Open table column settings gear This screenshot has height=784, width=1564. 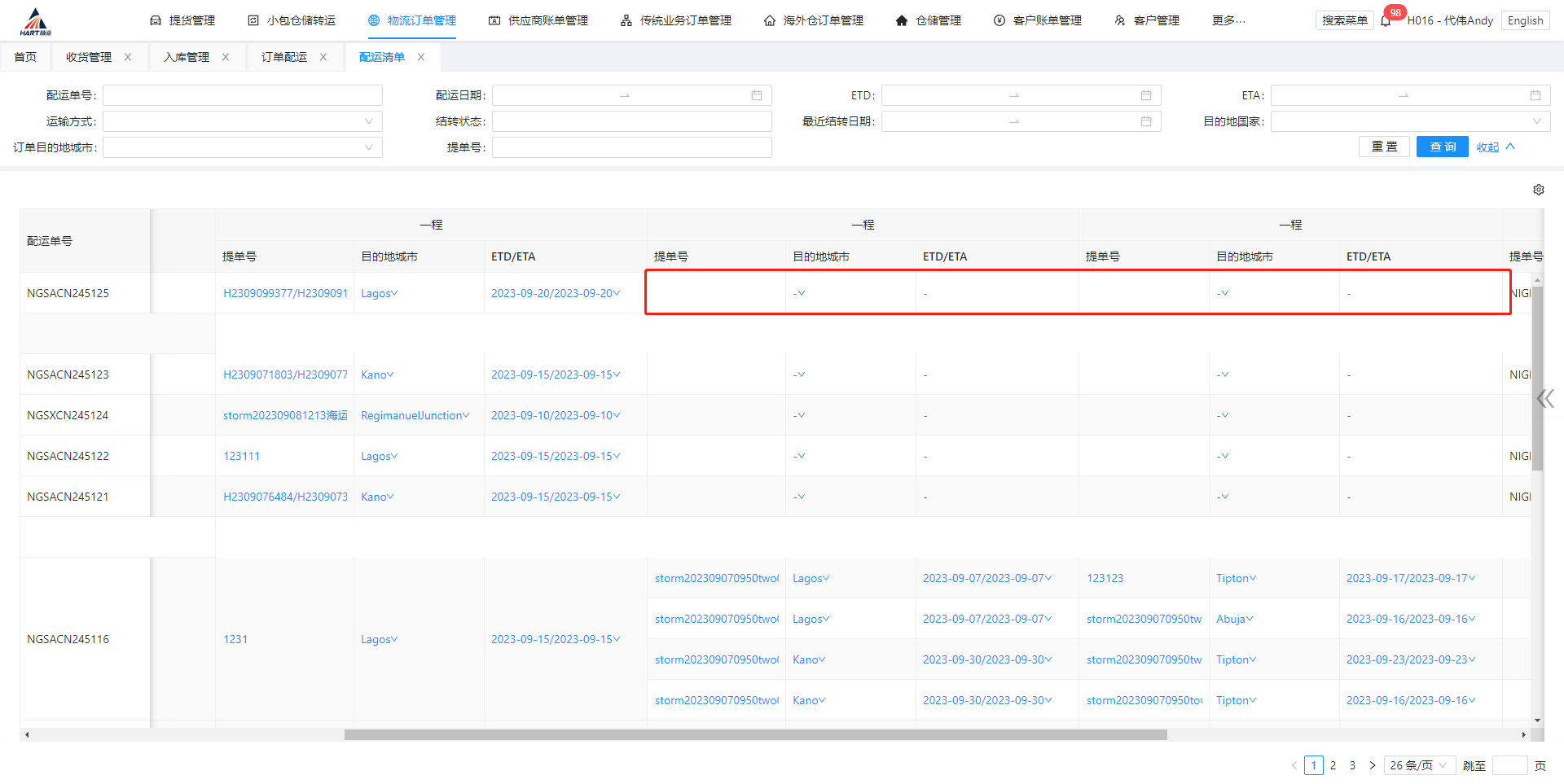point(1538,190)
